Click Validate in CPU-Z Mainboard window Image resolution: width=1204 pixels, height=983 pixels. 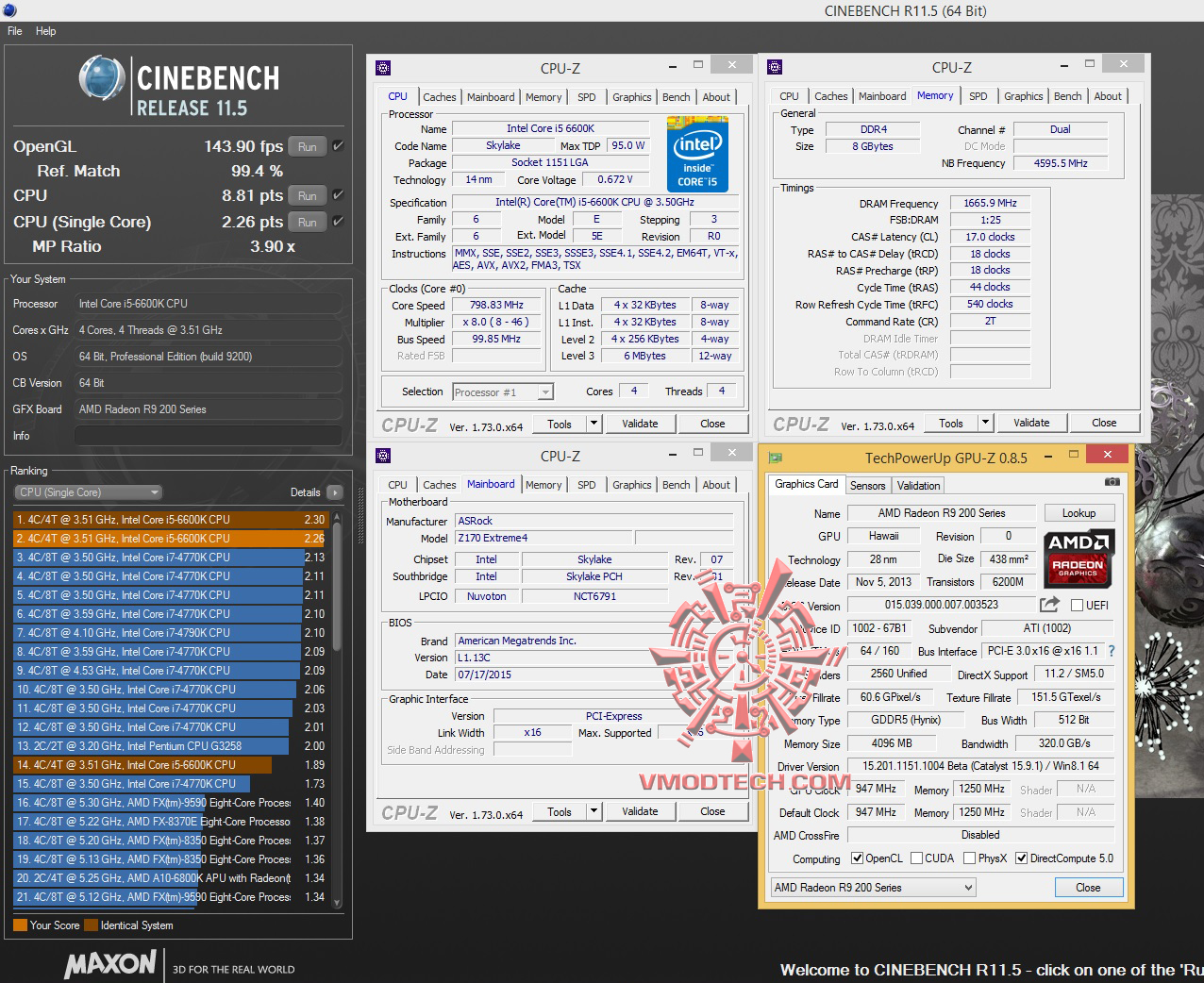point(640,811)
